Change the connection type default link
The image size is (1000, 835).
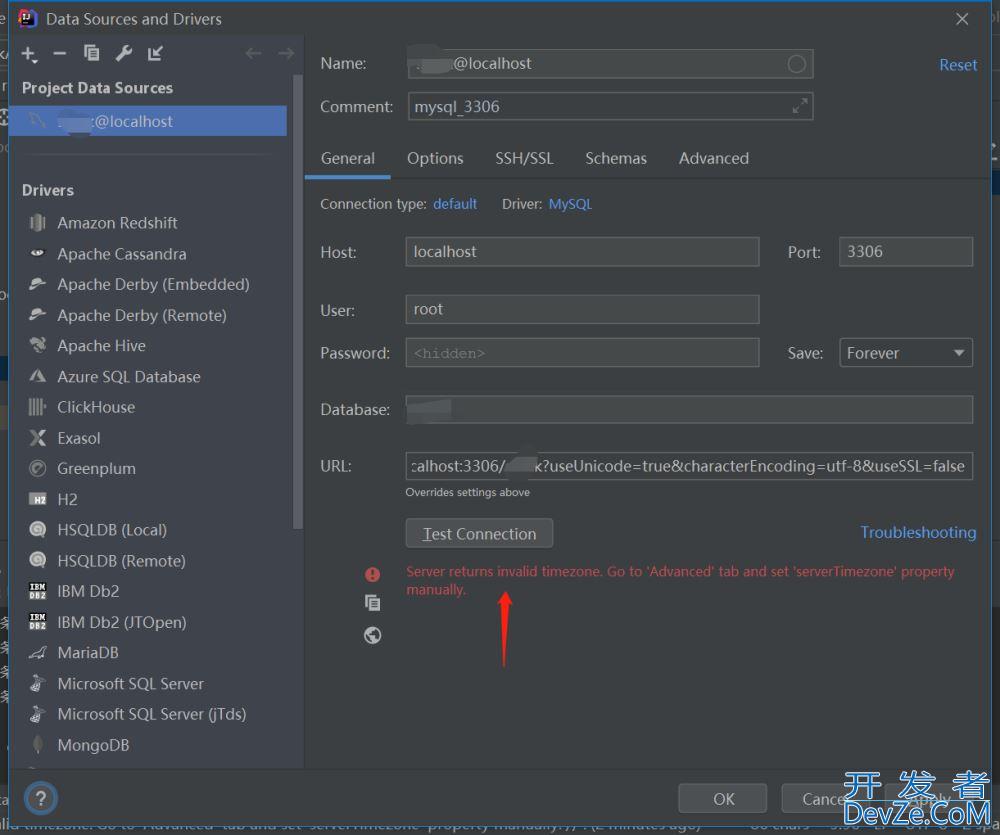[x=455, y=204]
